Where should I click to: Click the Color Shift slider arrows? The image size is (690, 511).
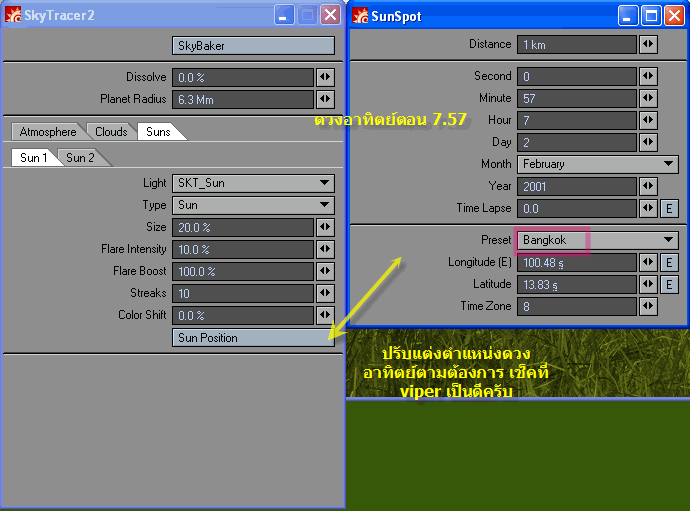tap(325, 315)
